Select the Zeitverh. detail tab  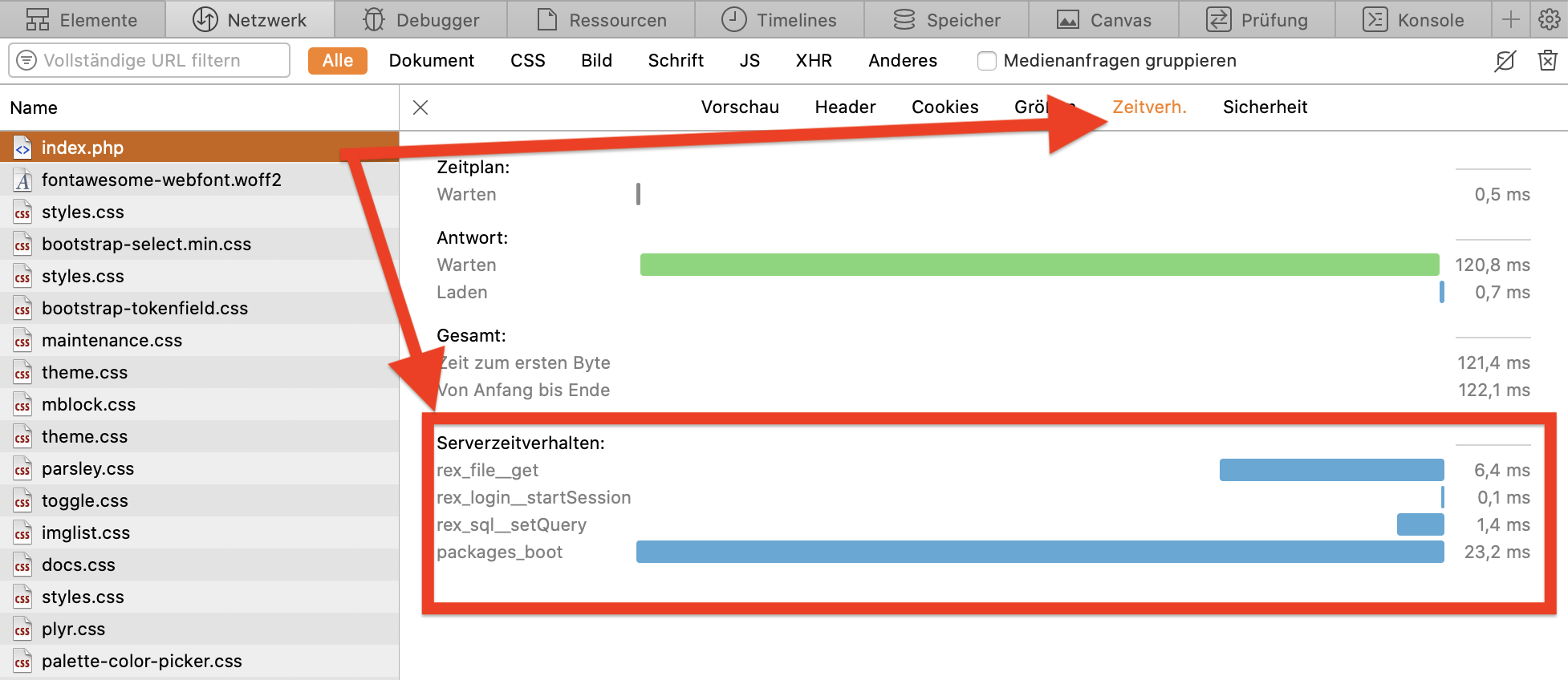click(x=1149, y=107)
